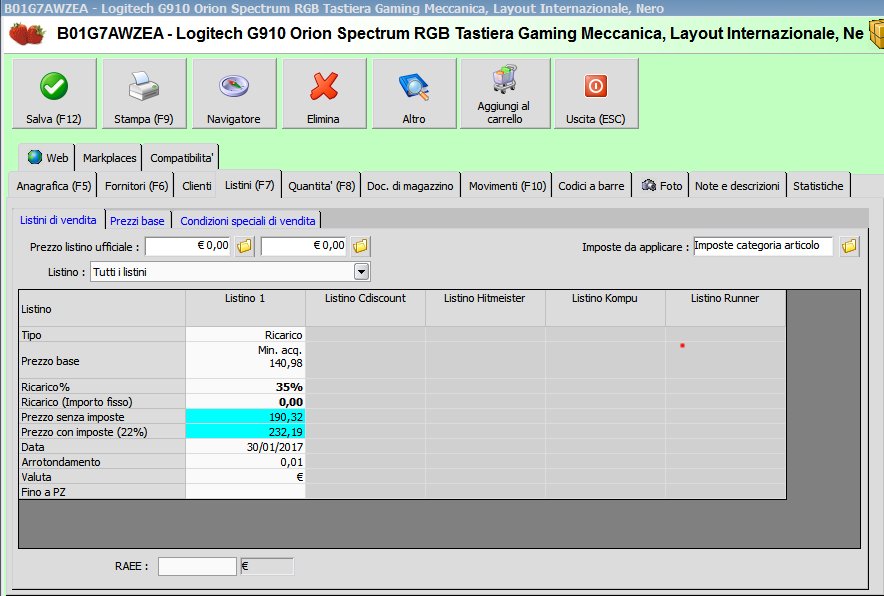The height and width of the screenshot is (596, 884).
Task: Click the Arrotondamento row label
Action: click(x=102, y=462)
